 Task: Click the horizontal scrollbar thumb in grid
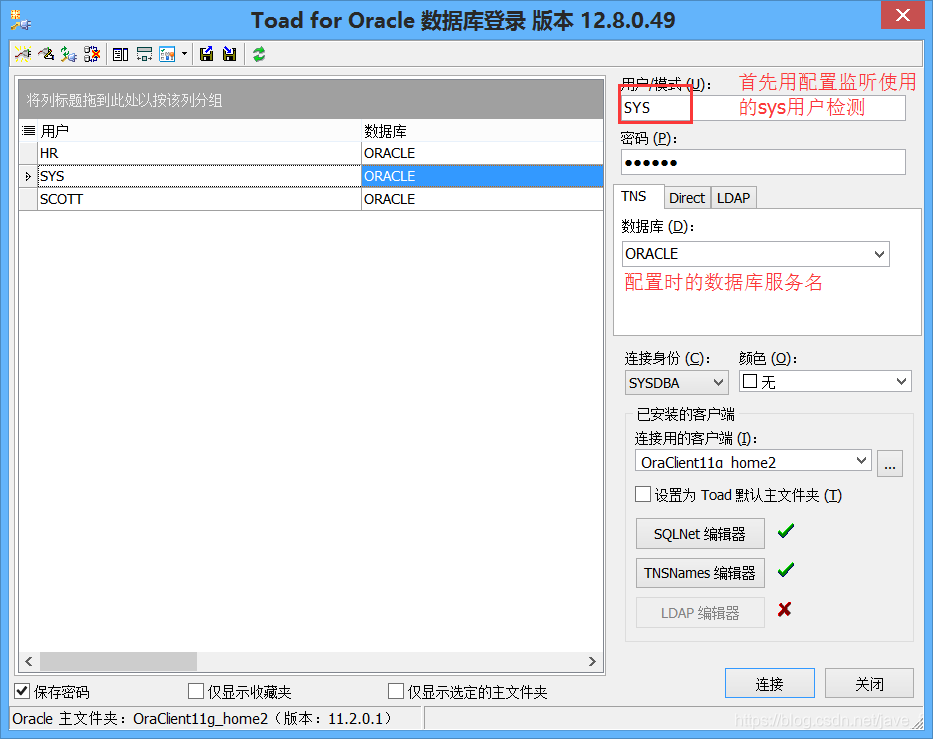click(118, 661)
